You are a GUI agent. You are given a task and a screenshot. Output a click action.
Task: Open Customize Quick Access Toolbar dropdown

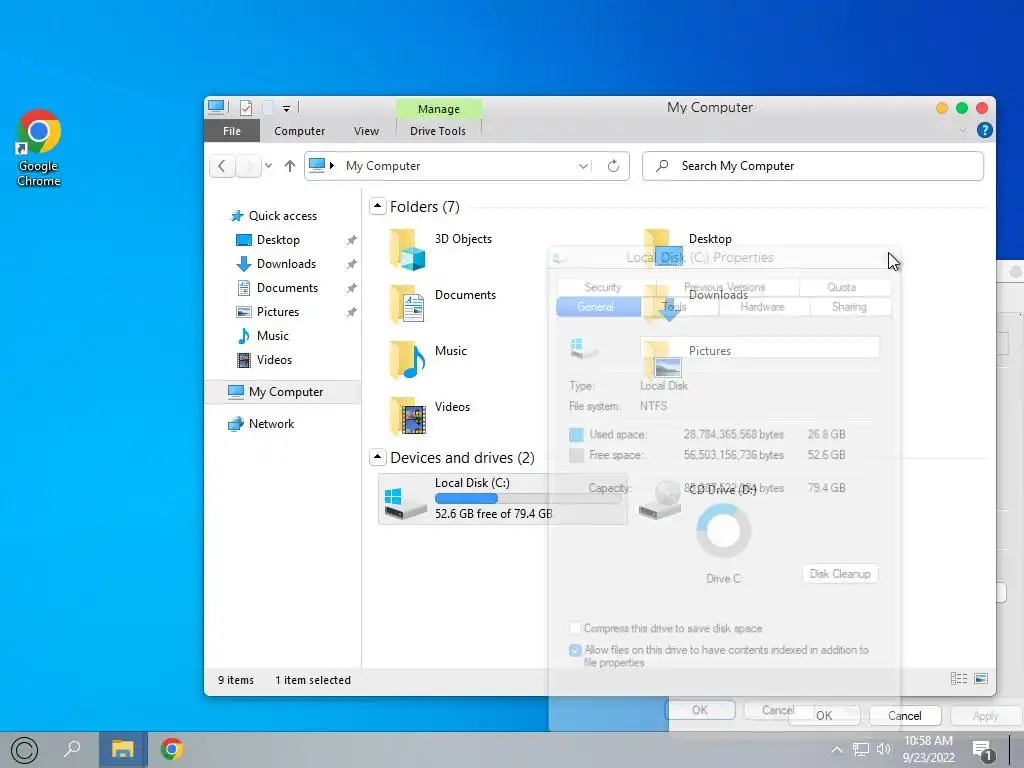(x=286, y=108)
